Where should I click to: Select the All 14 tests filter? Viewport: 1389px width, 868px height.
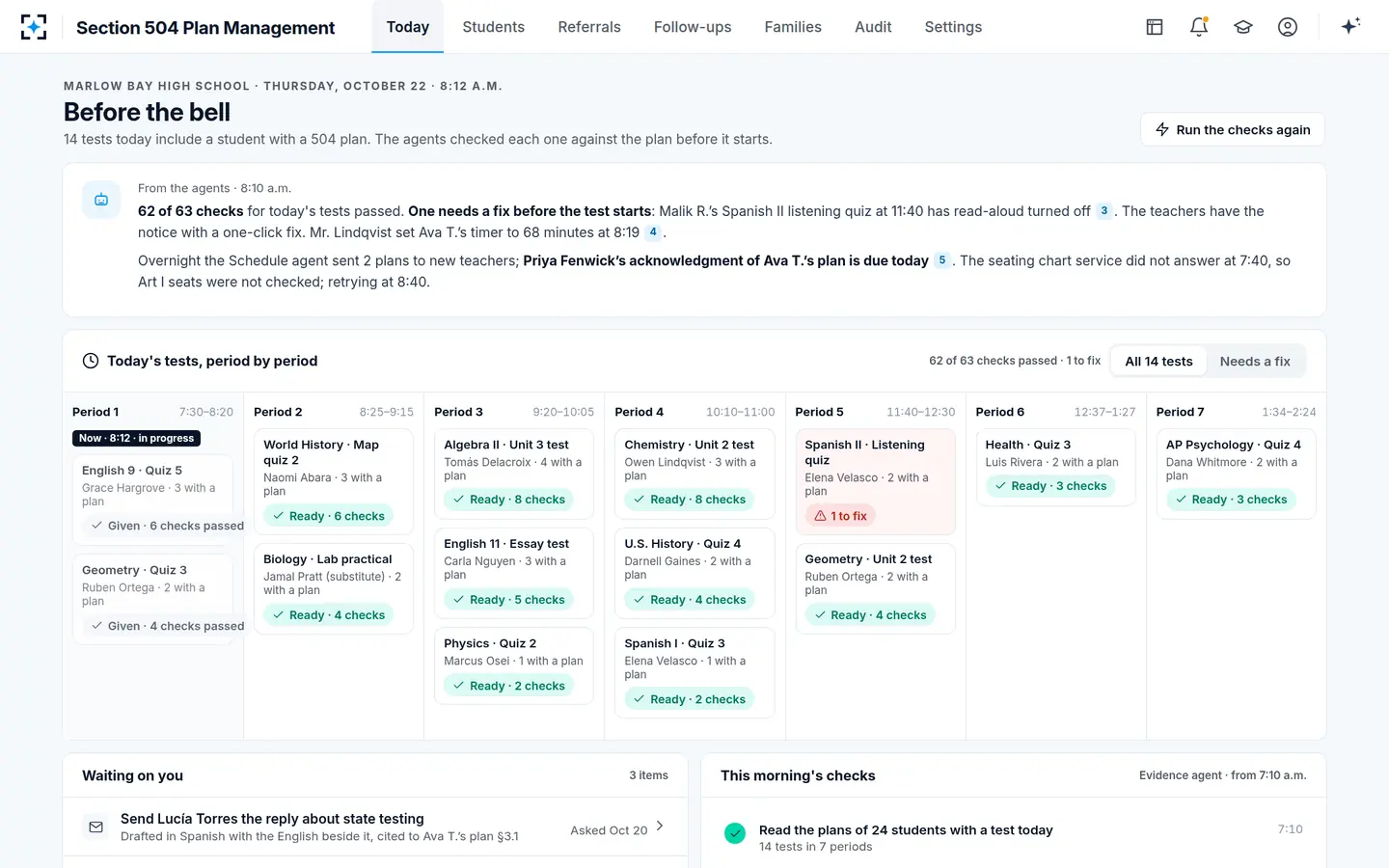point(1158,361)
